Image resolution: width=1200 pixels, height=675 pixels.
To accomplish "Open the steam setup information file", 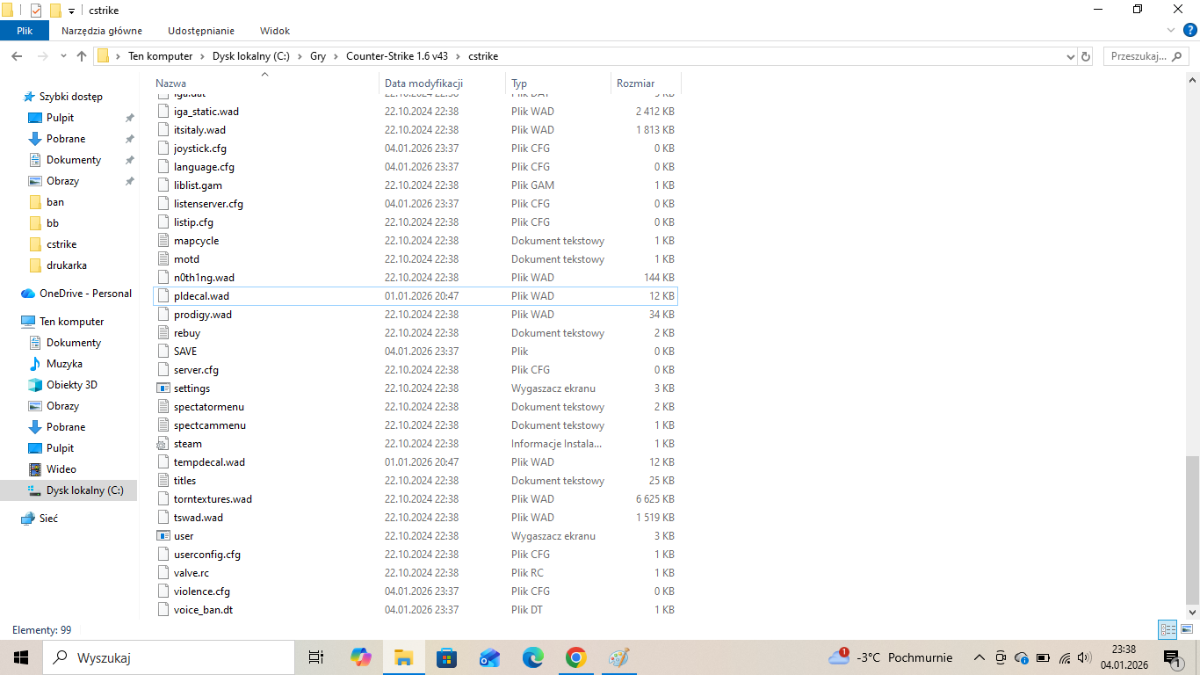I will (187, 444).
